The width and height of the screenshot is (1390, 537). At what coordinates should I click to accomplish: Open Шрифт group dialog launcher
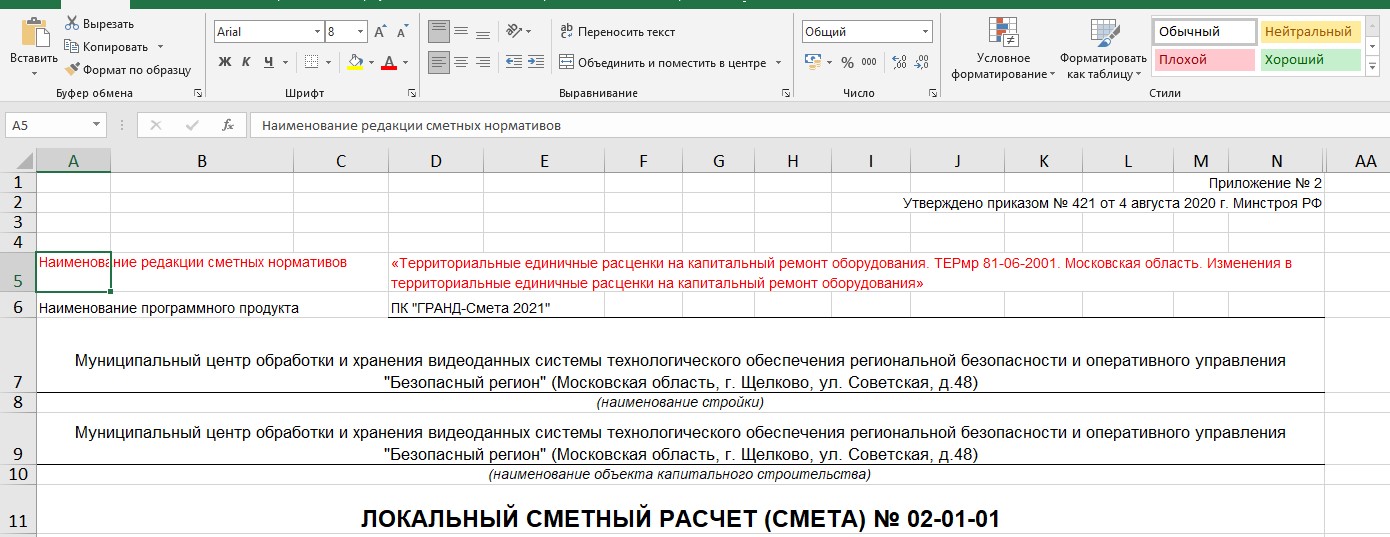(412, 93)
